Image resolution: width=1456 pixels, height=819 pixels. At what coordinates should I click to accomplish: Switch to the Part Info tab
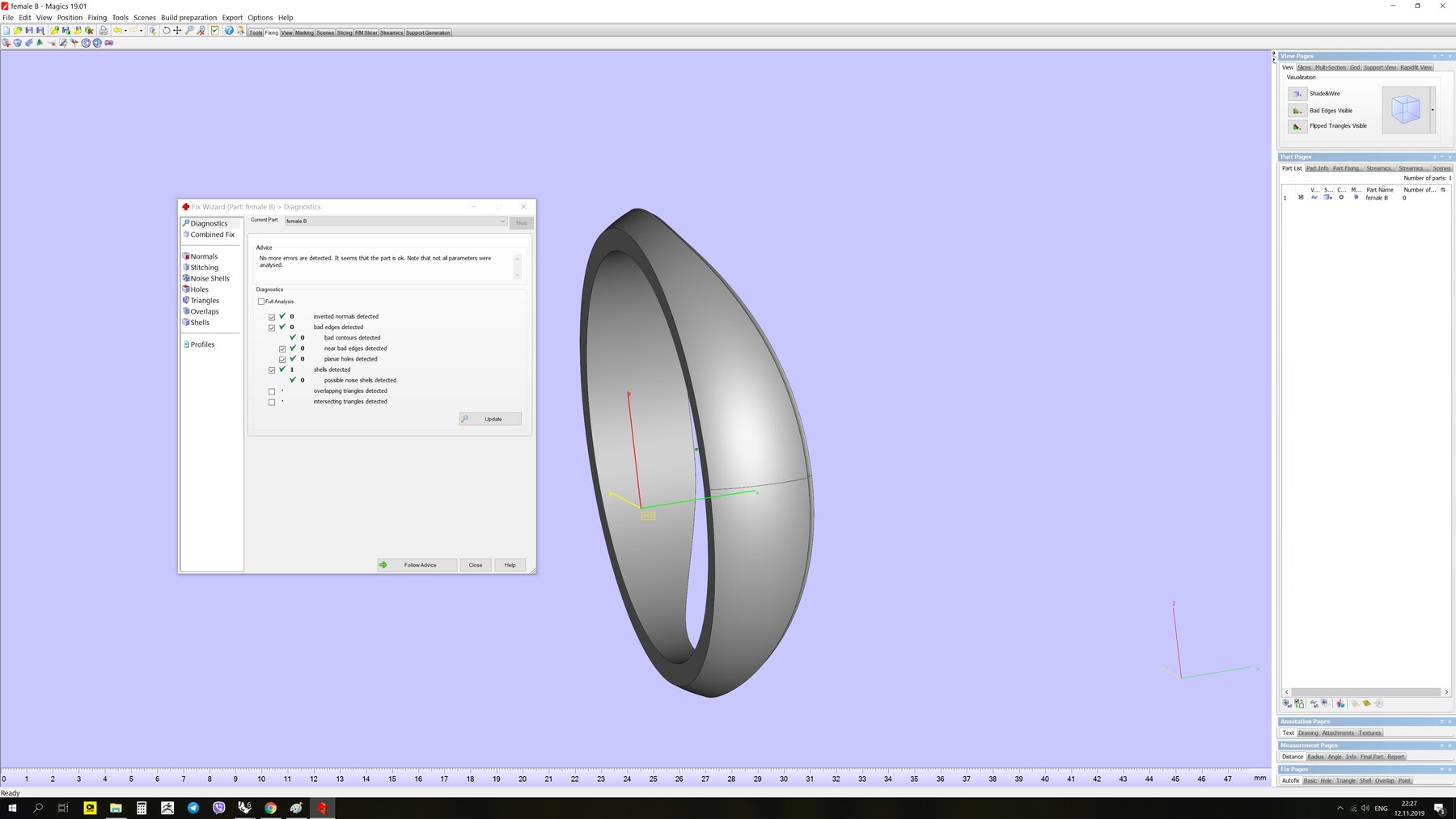click(1317, 168)
